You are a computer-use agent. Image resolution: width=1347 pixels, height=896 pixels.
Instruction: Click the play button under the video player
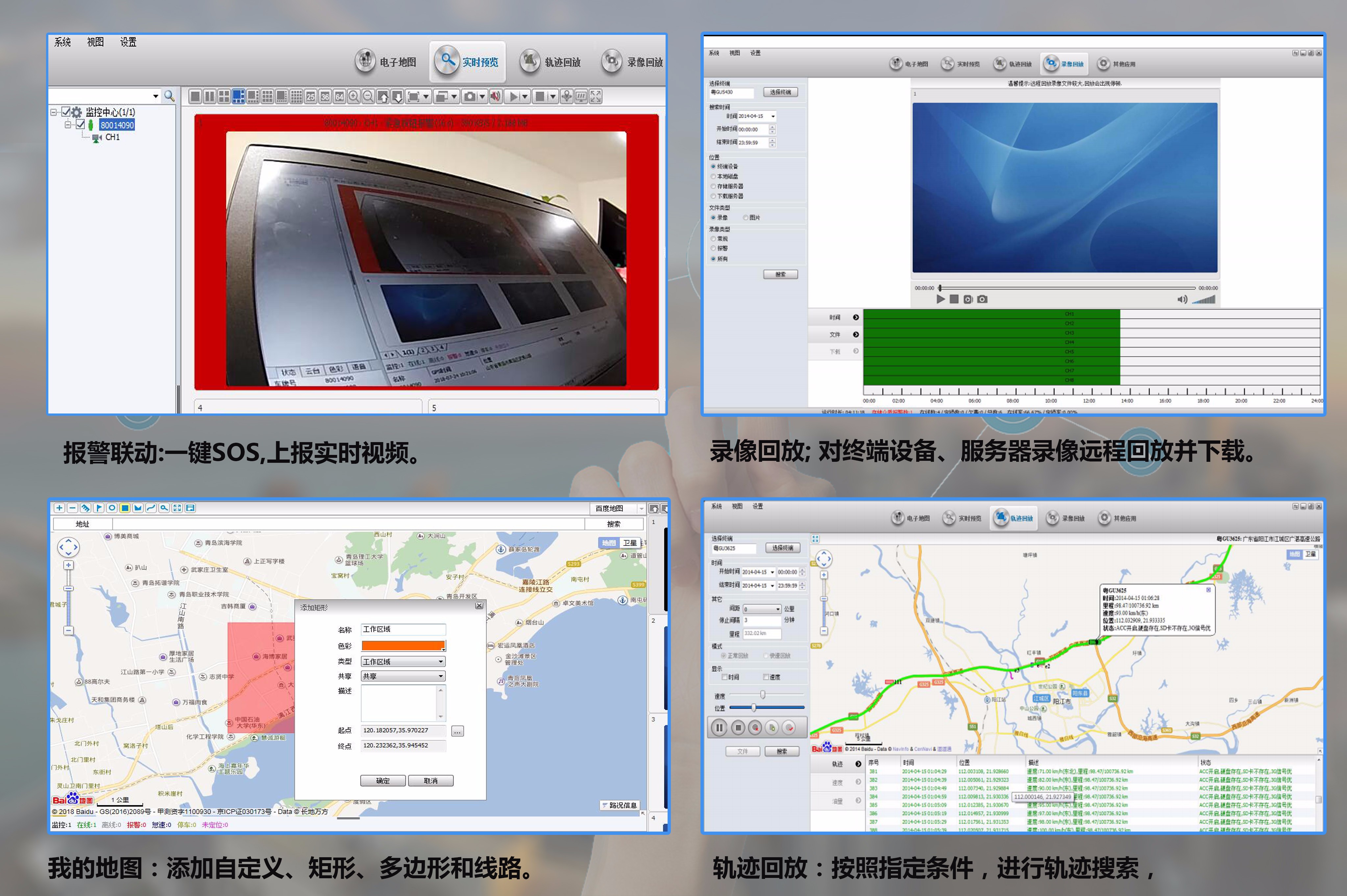click(941, 299)
